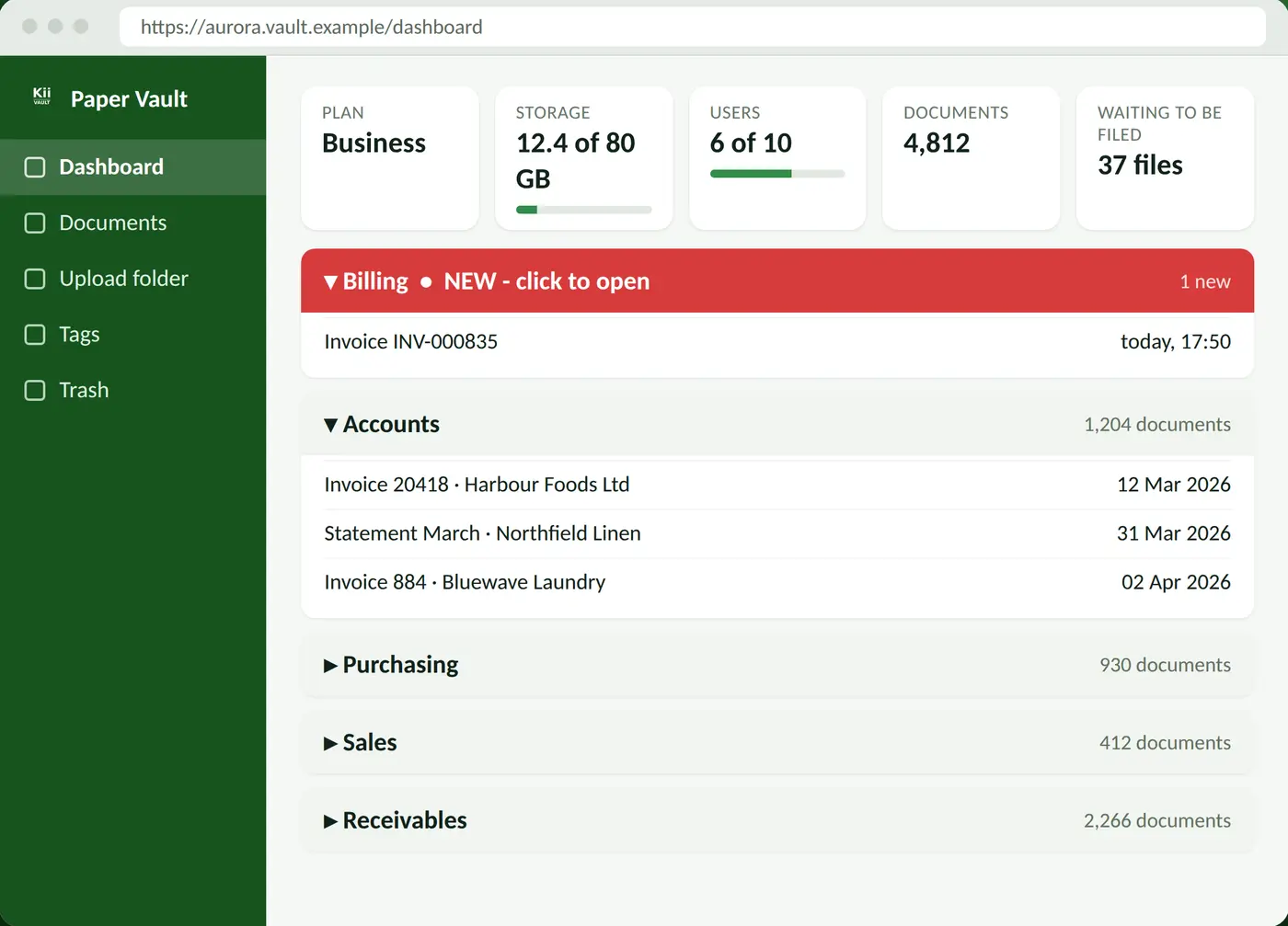Open the Waiting to be filed card

[x=1166, y=158]
